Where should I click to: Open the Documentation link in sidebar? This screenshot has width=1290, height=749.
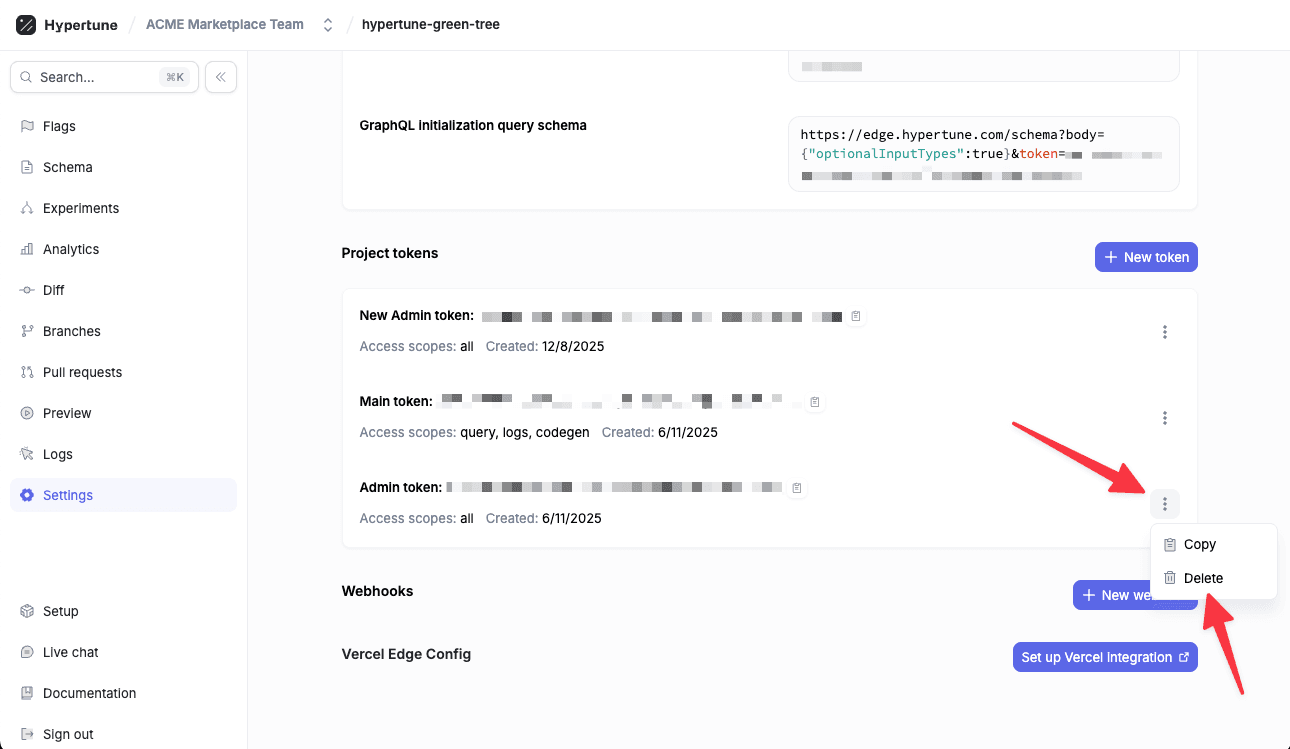pos(89,693)
